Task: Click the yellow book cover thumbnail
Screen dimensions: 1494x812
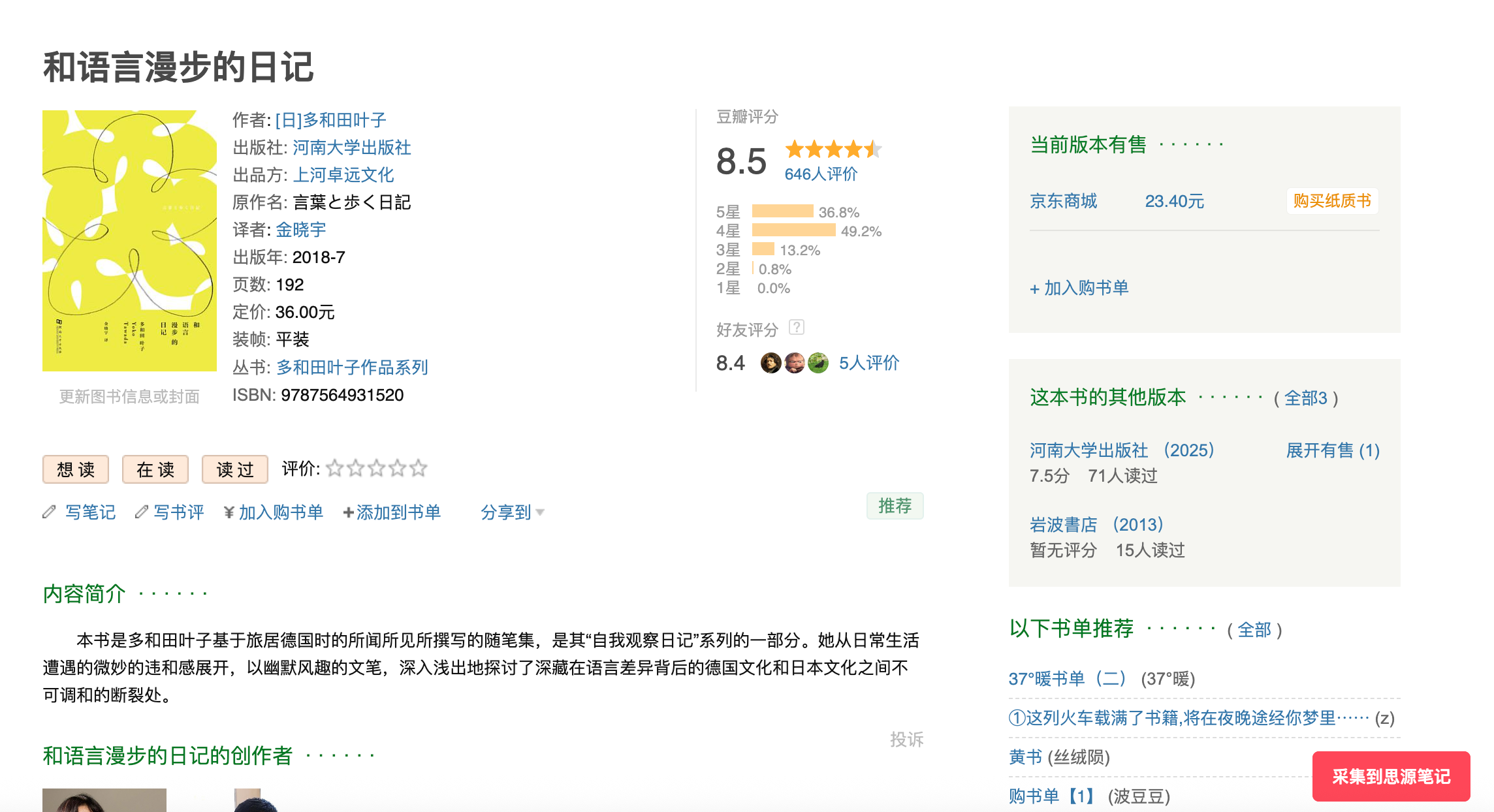Action: tap(129, 241)
